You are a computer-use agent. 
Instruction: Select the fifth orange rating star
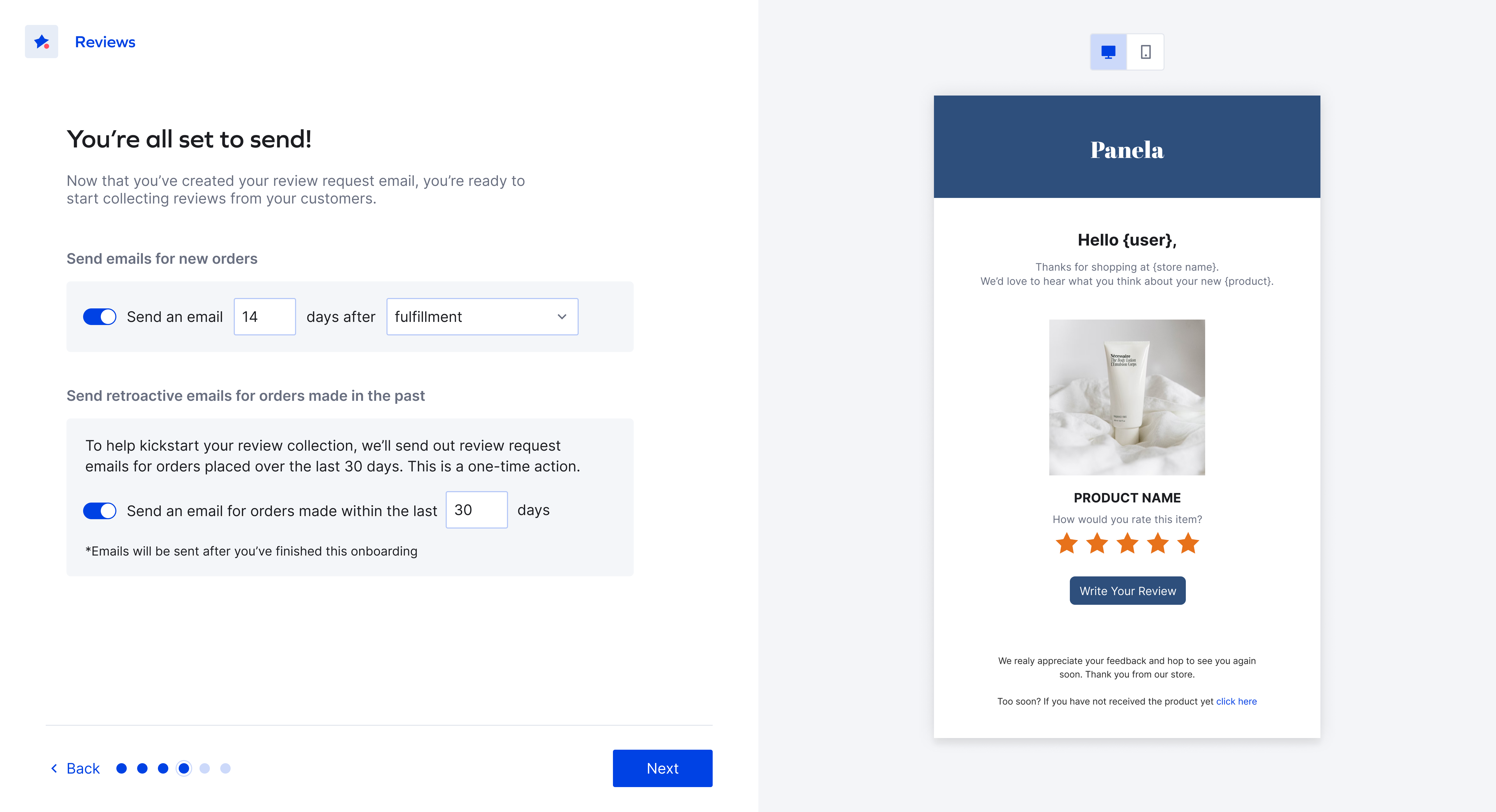point(1188,543)
